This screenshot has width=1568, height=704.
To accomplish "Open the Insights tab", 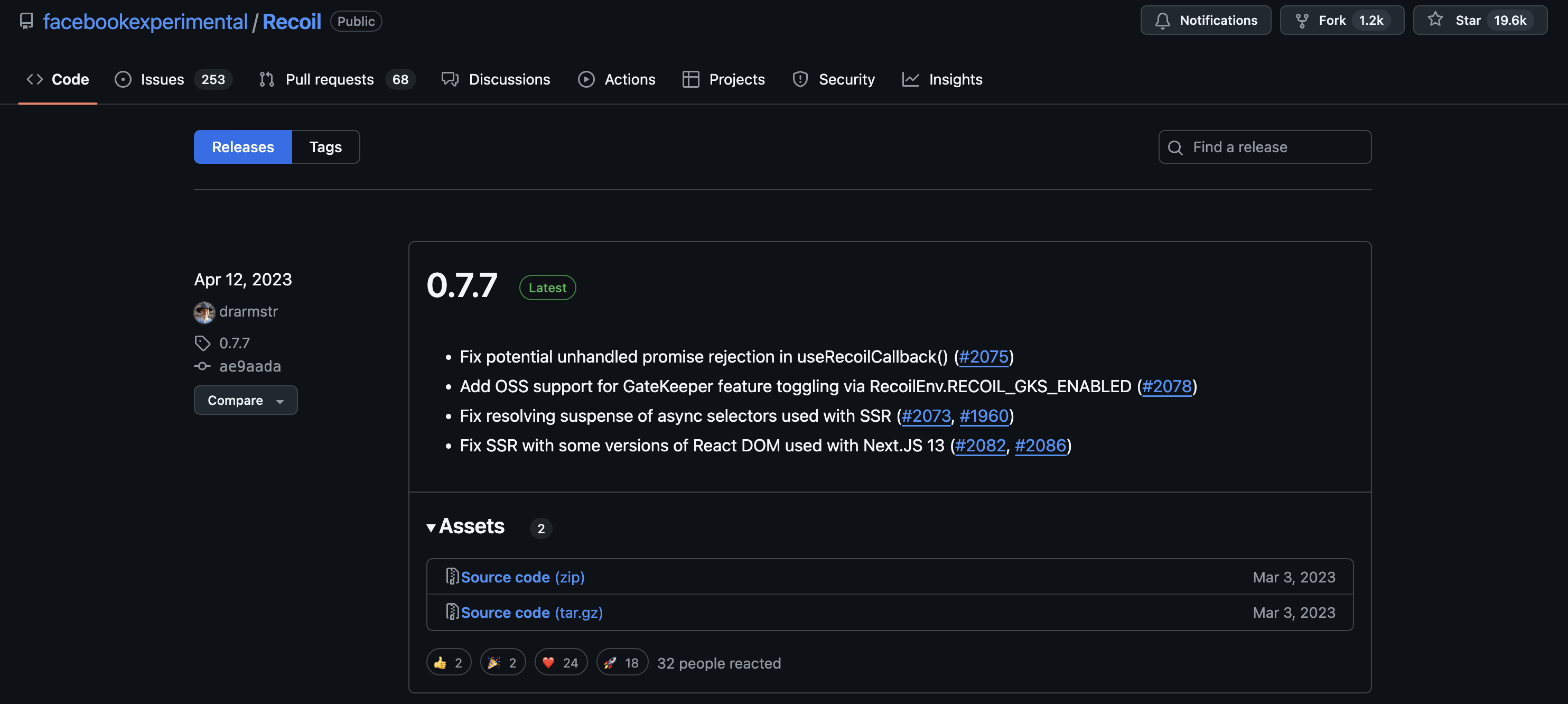I will pyautogui.click(x=955, y=79).
